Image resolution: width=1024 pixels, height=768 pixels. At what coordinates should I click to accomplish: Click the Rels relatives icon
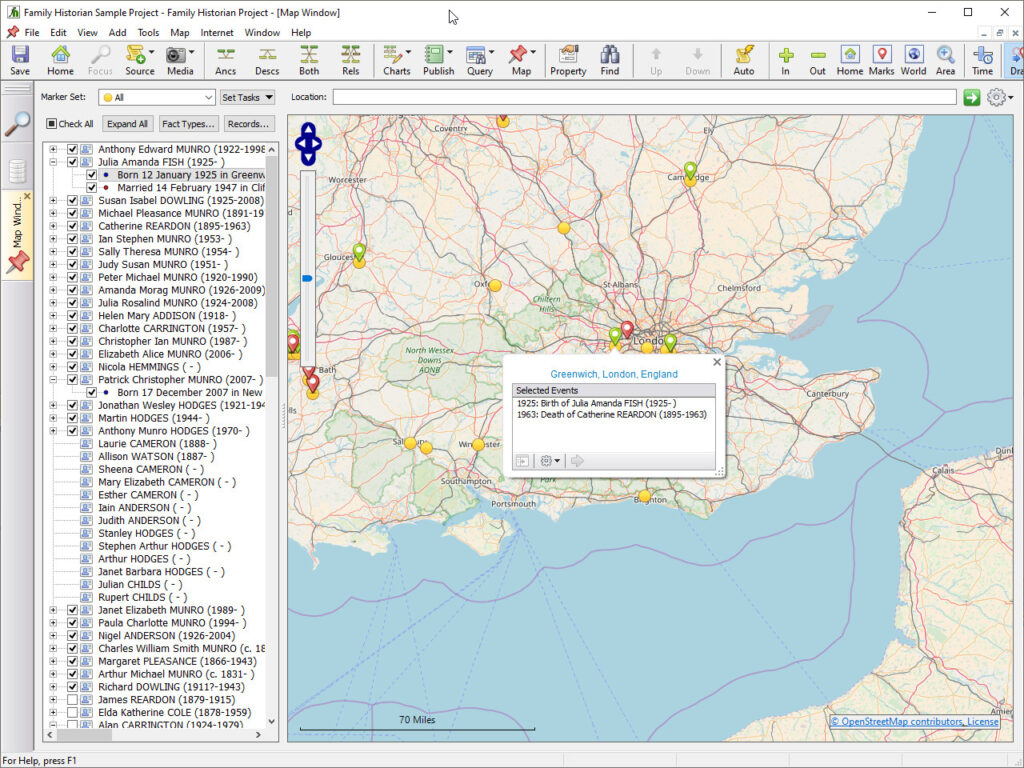351,60
